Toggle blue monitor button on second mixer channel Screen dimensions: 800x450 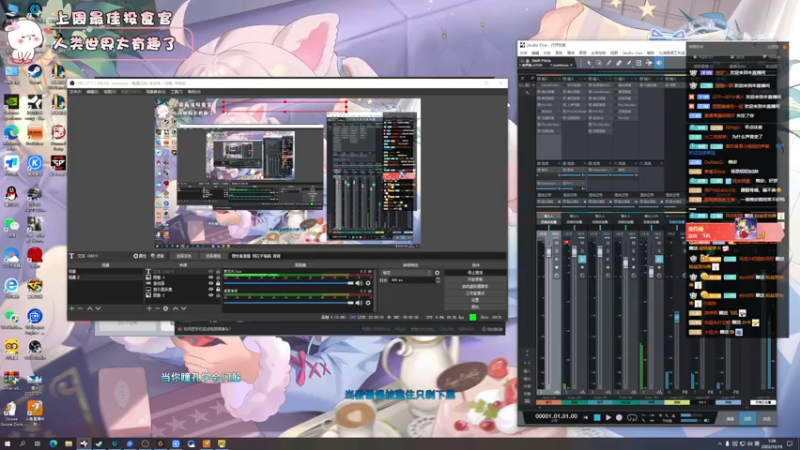[x=582, y=259]
